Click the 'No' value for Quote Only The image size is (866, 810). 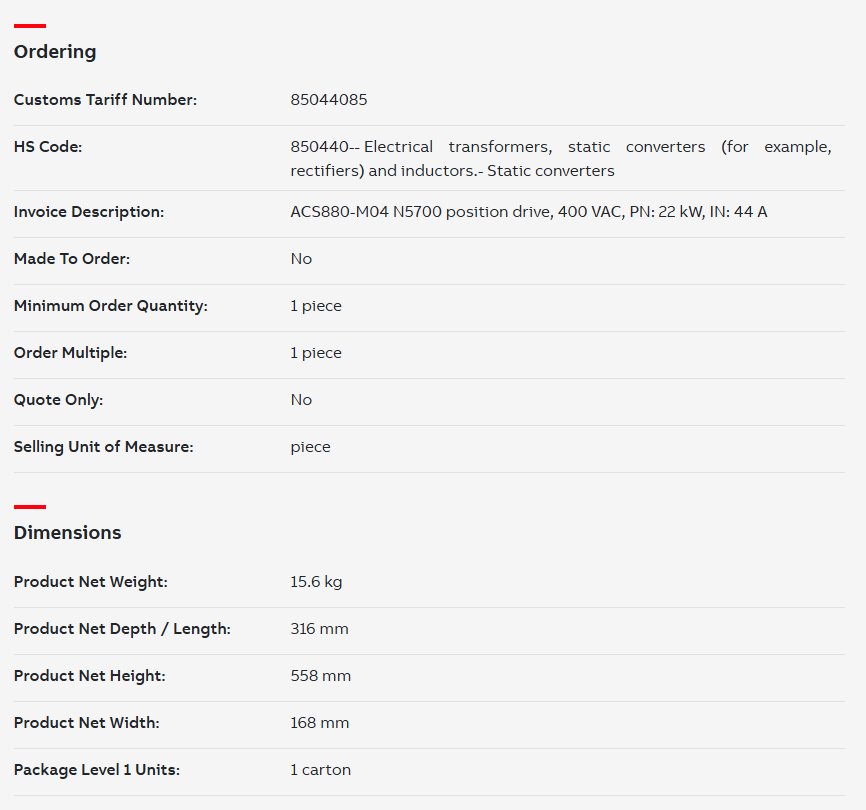pos(301,399)
